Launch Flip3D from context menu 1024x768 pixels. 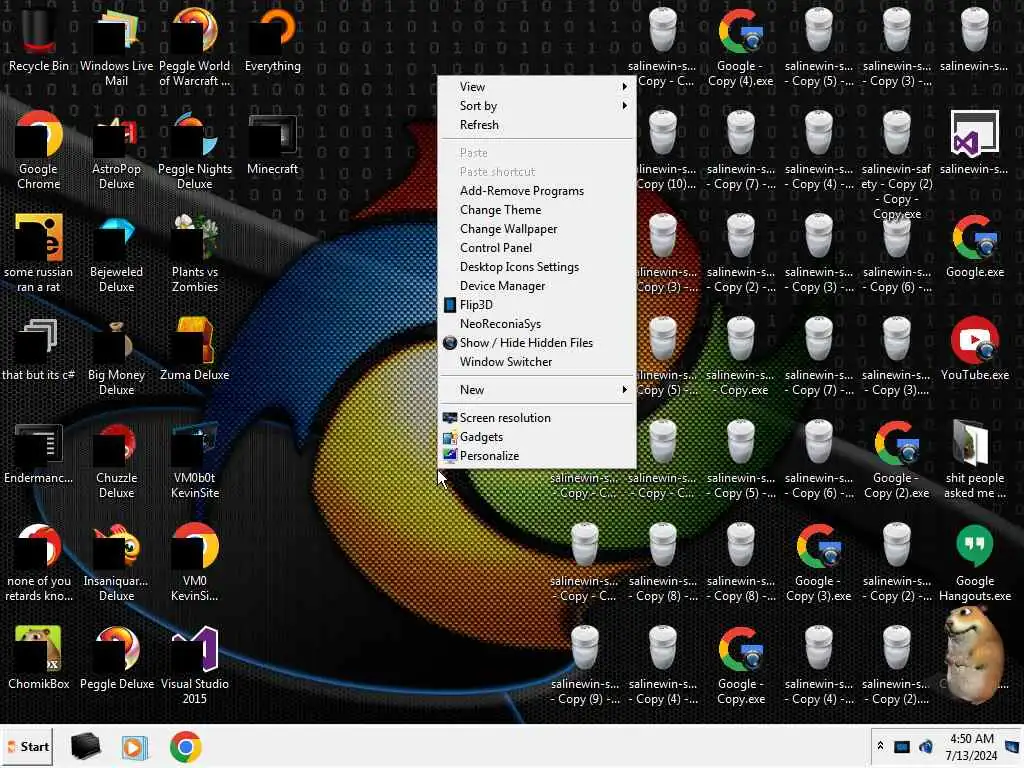[537, 304]
